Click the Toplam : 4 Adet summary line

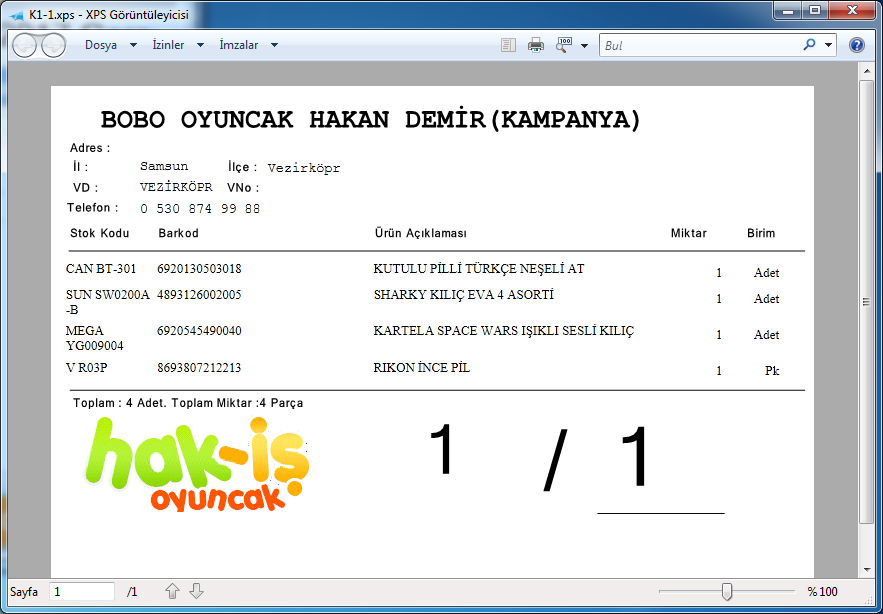188,403
